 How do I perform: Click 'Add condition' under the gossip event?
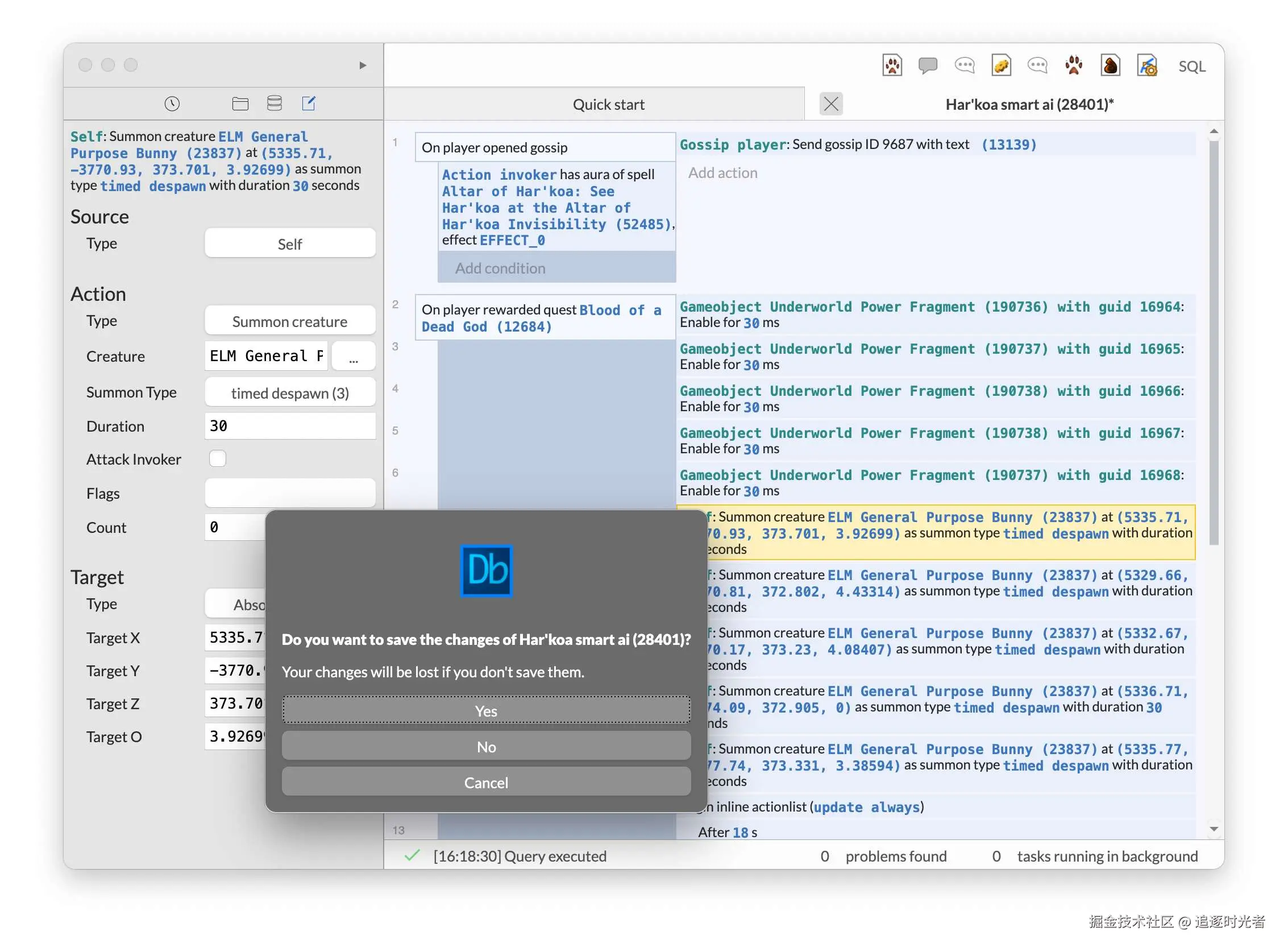[x=557, y=268]
